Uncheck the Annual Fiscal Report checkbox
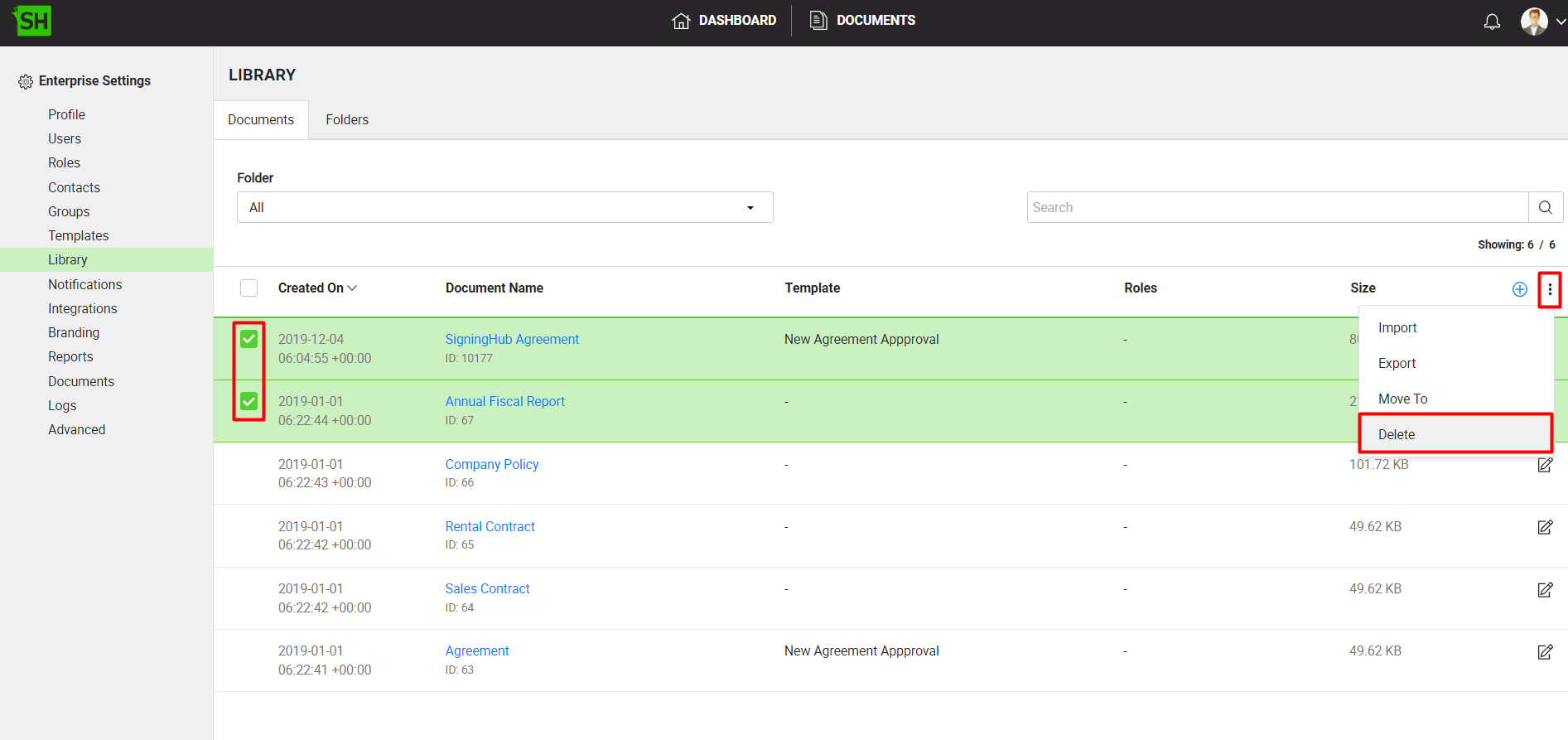Screen dimensions: 1568x740 click(x=248, y=402)
